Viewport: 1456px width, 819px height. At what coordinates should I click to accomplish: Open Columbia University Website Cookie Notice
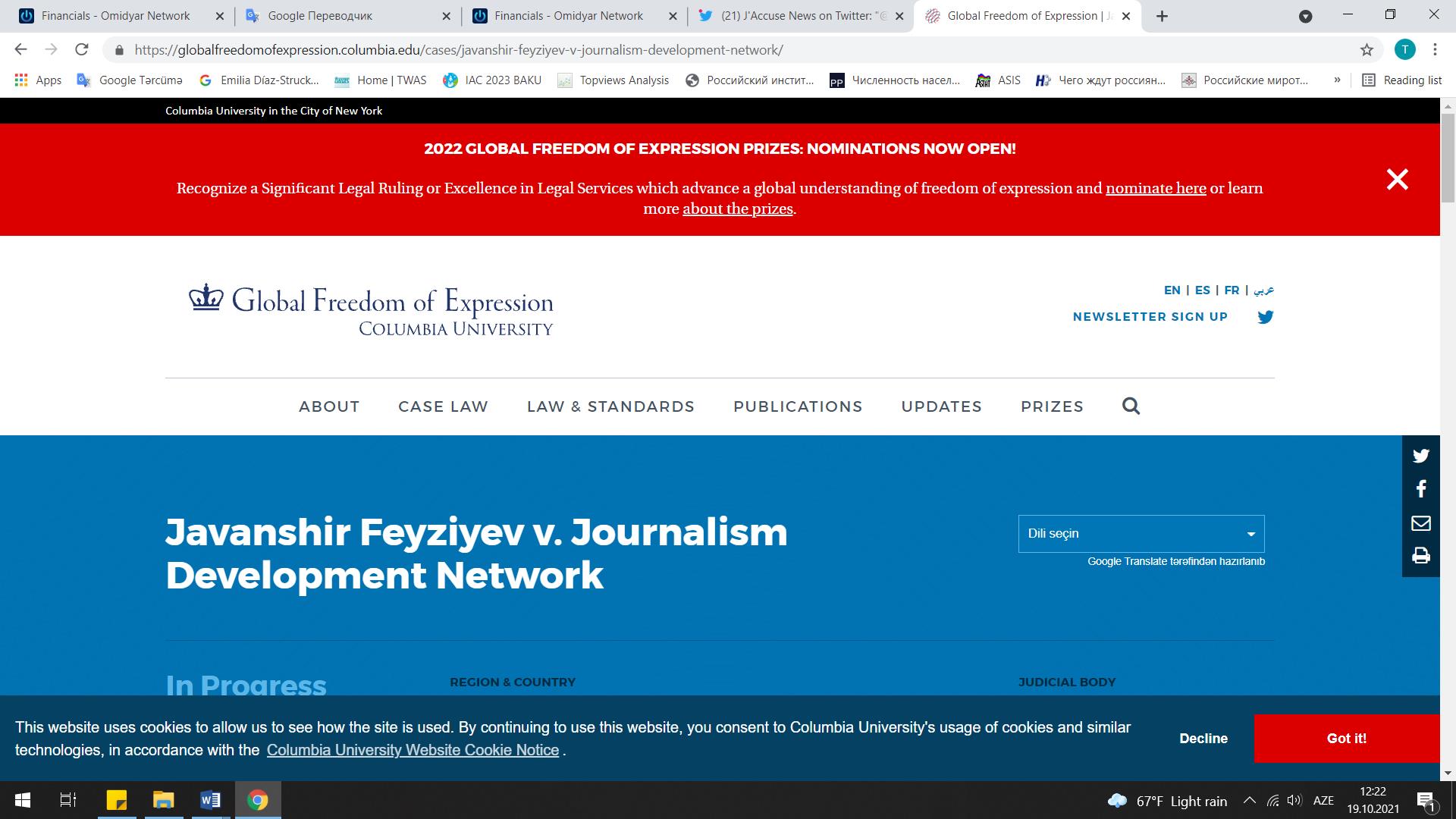413,750
